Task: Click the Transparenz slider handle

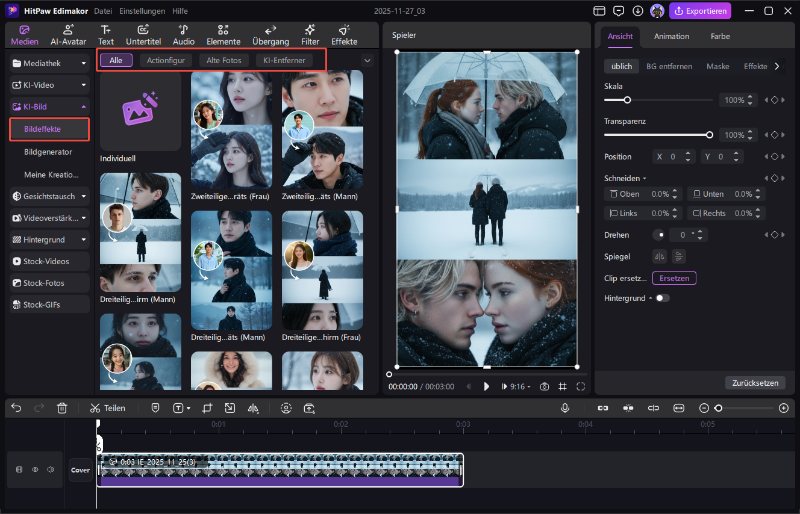Action: [709, 134]
